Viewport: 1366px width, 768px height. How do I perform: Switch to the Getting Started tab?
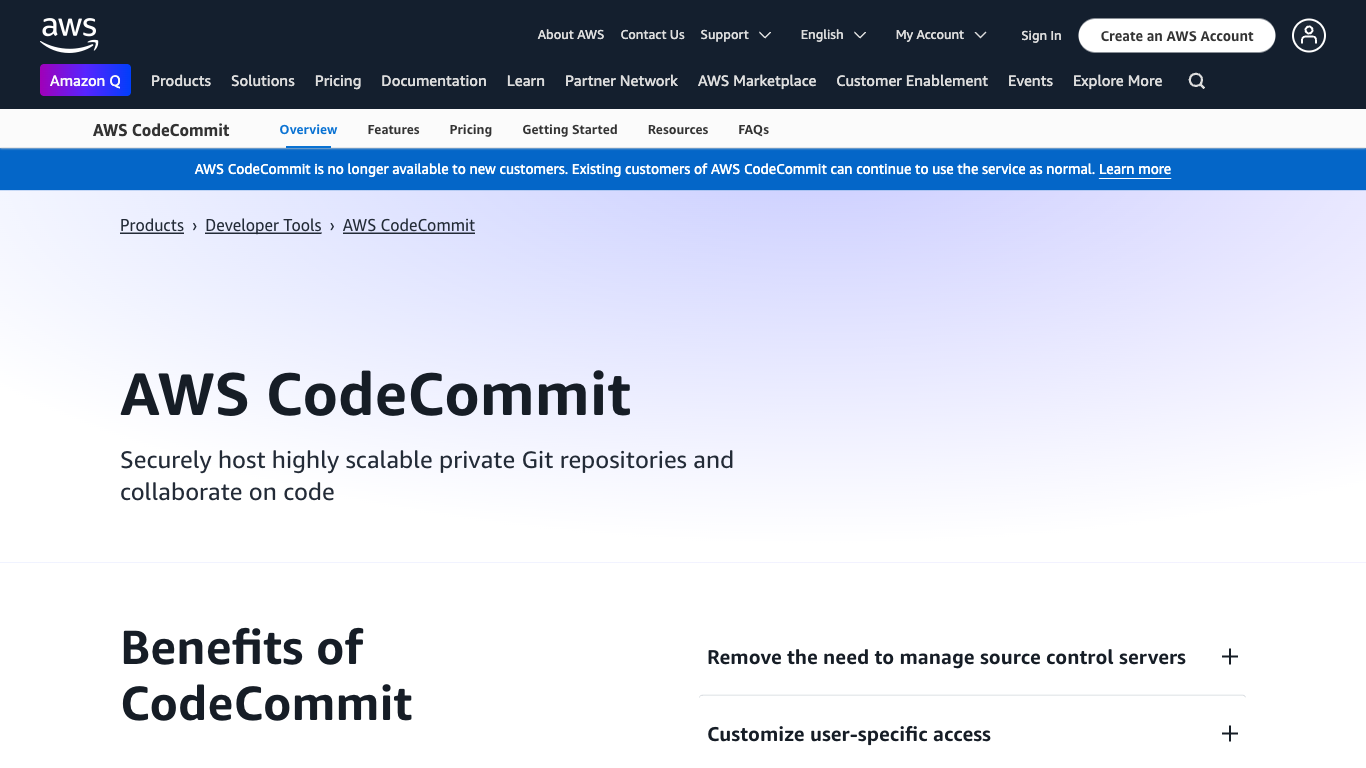[570, 130]
